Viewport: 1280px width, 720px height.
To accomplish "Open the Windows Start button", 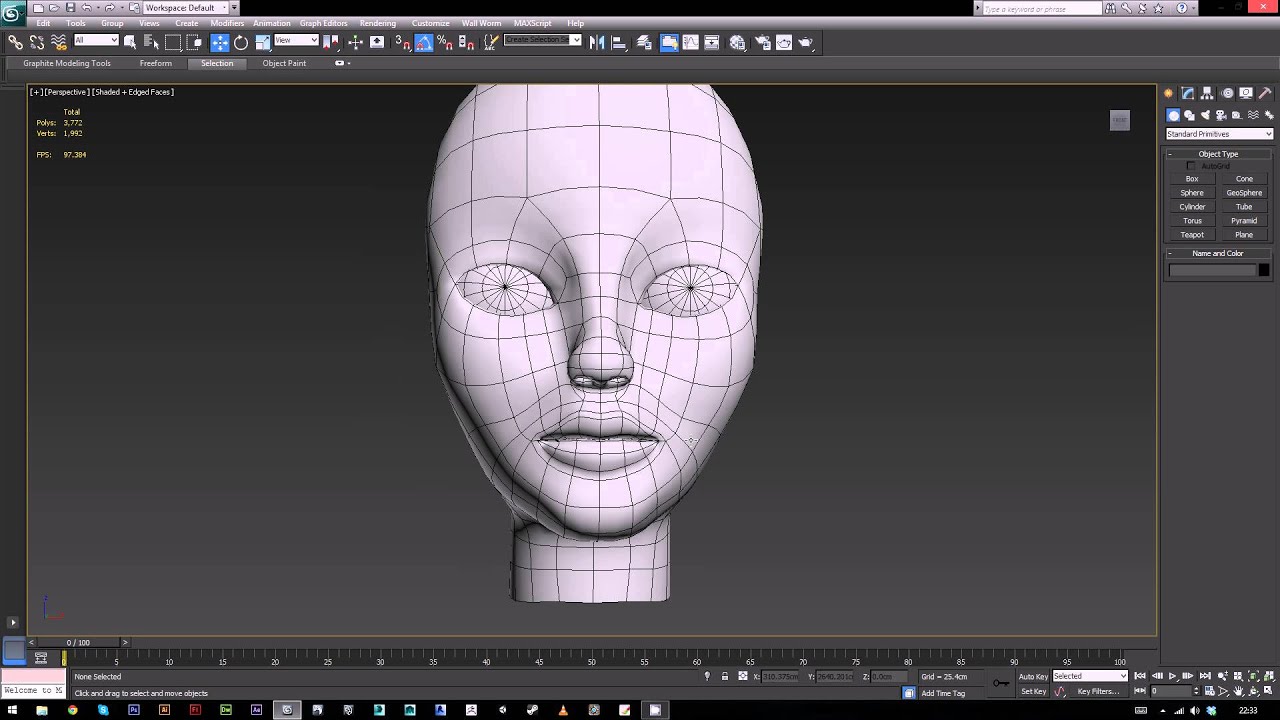I will coord(11,710).
